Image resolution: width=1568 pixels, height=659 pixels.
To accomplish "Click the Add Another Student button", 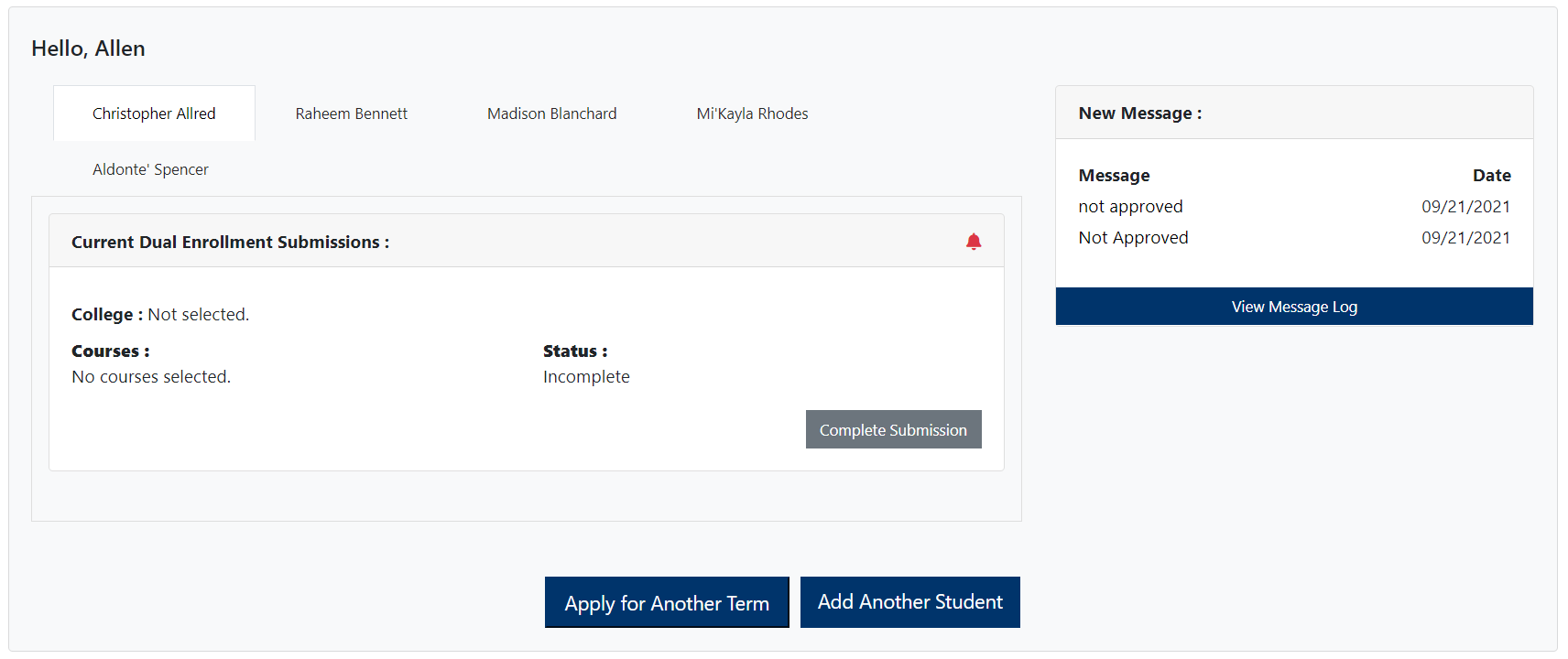I will 909,602.
